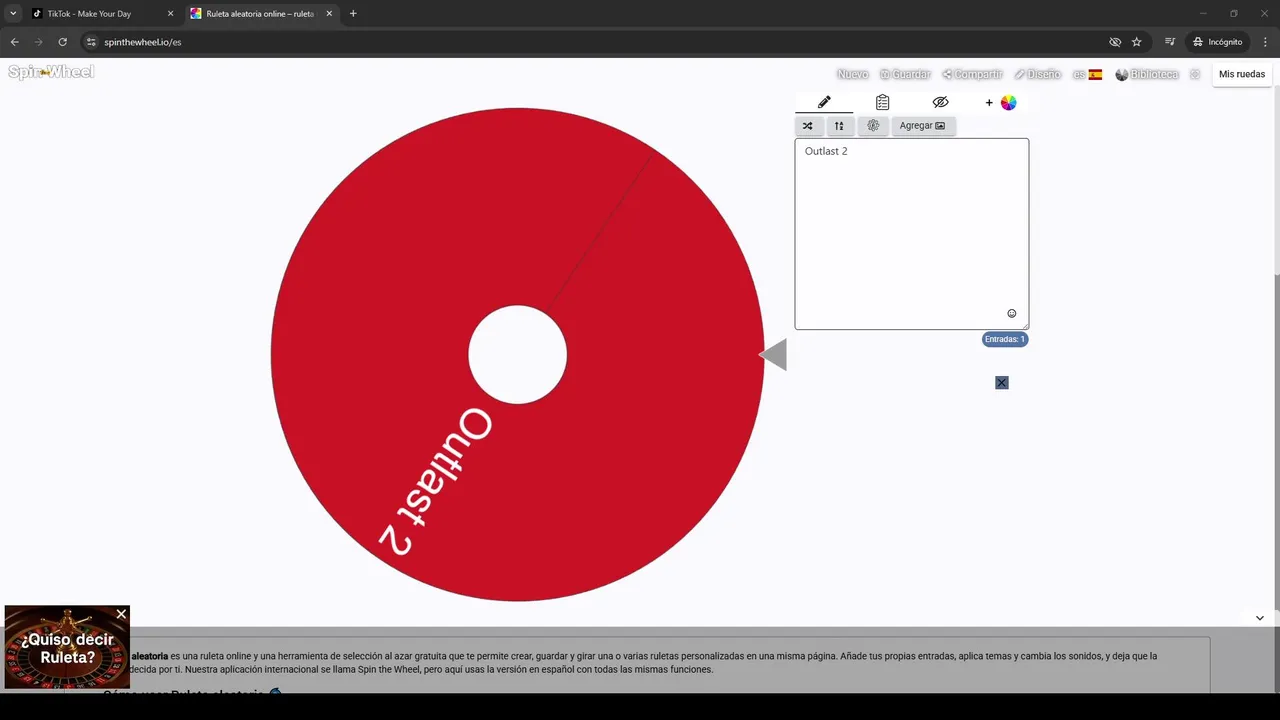Shuffle the entries

pos(807,126)
